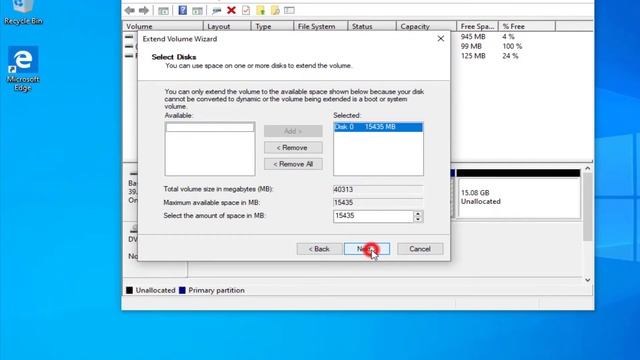Screen dimensions: 640x360
Task: Click the drive icon left of the red X
Action: [x=216, y=11]
